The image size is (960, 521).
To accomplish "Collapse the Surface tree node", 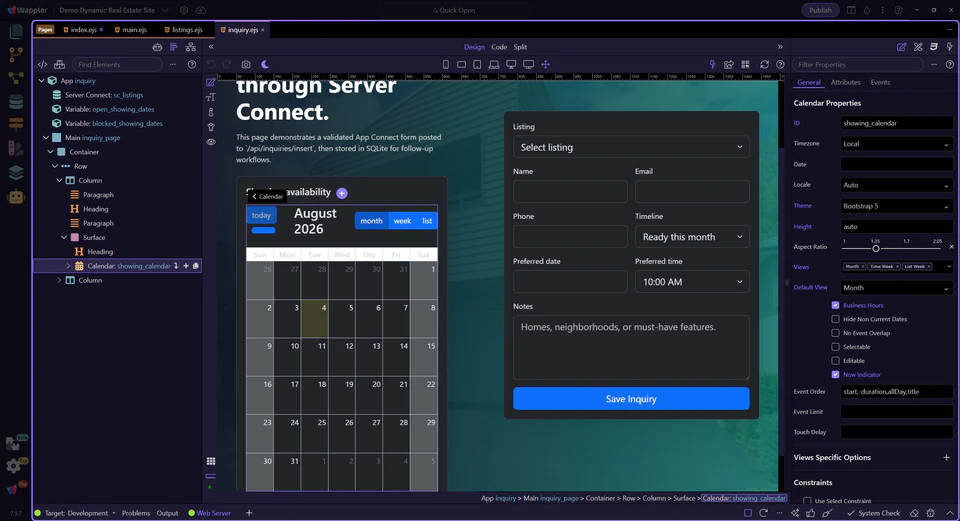I will point(64,238).
